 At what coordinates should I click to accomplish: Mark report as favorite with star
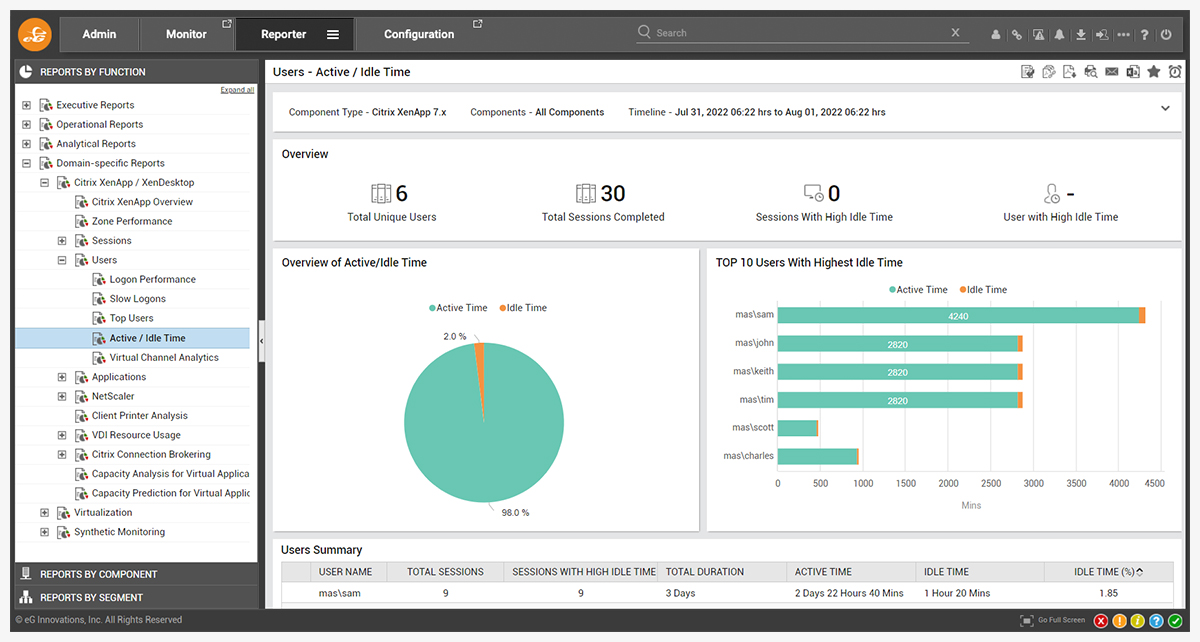[x=1154, y=72]
